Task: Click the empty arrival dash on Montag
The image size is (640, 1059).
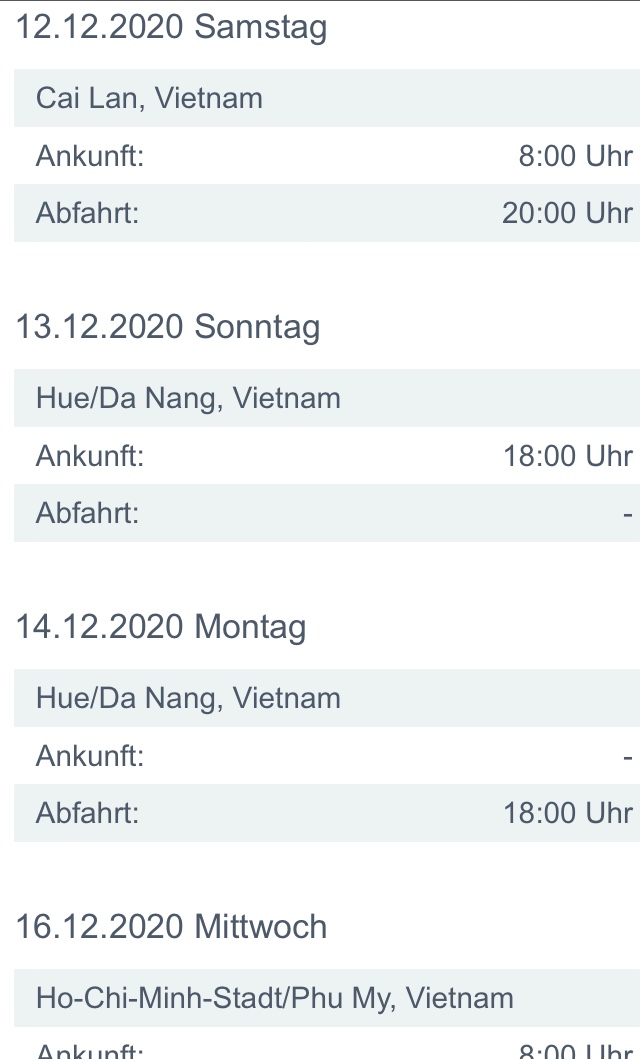Action: (x=627, y=757)
